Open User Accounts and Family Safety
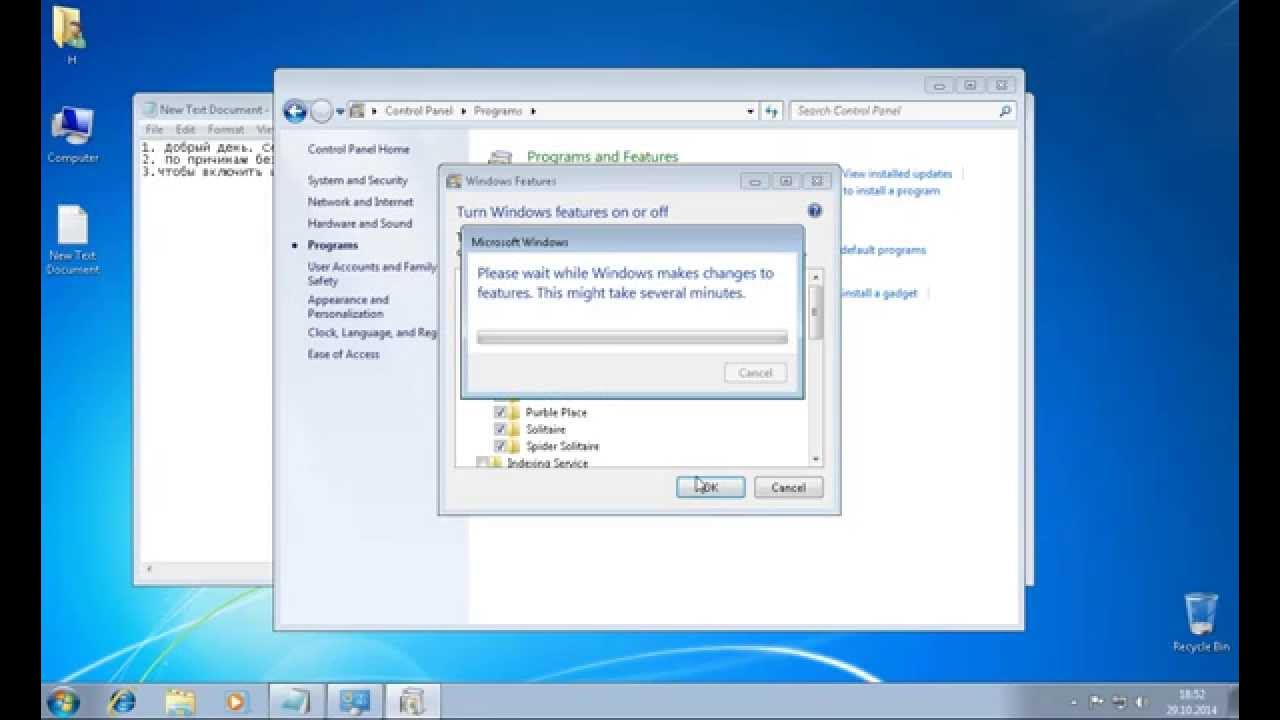 point(372,273)
